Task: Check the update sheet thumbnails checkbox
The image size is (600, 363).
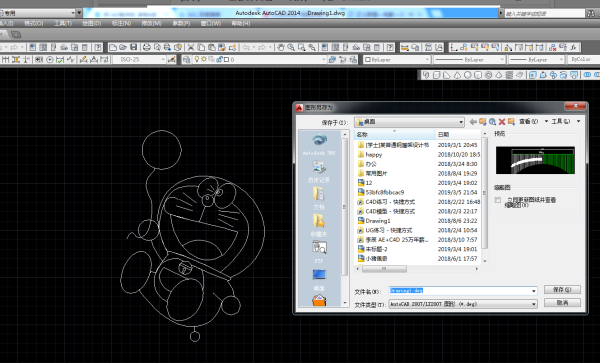Action: click(x=498, y=200)
